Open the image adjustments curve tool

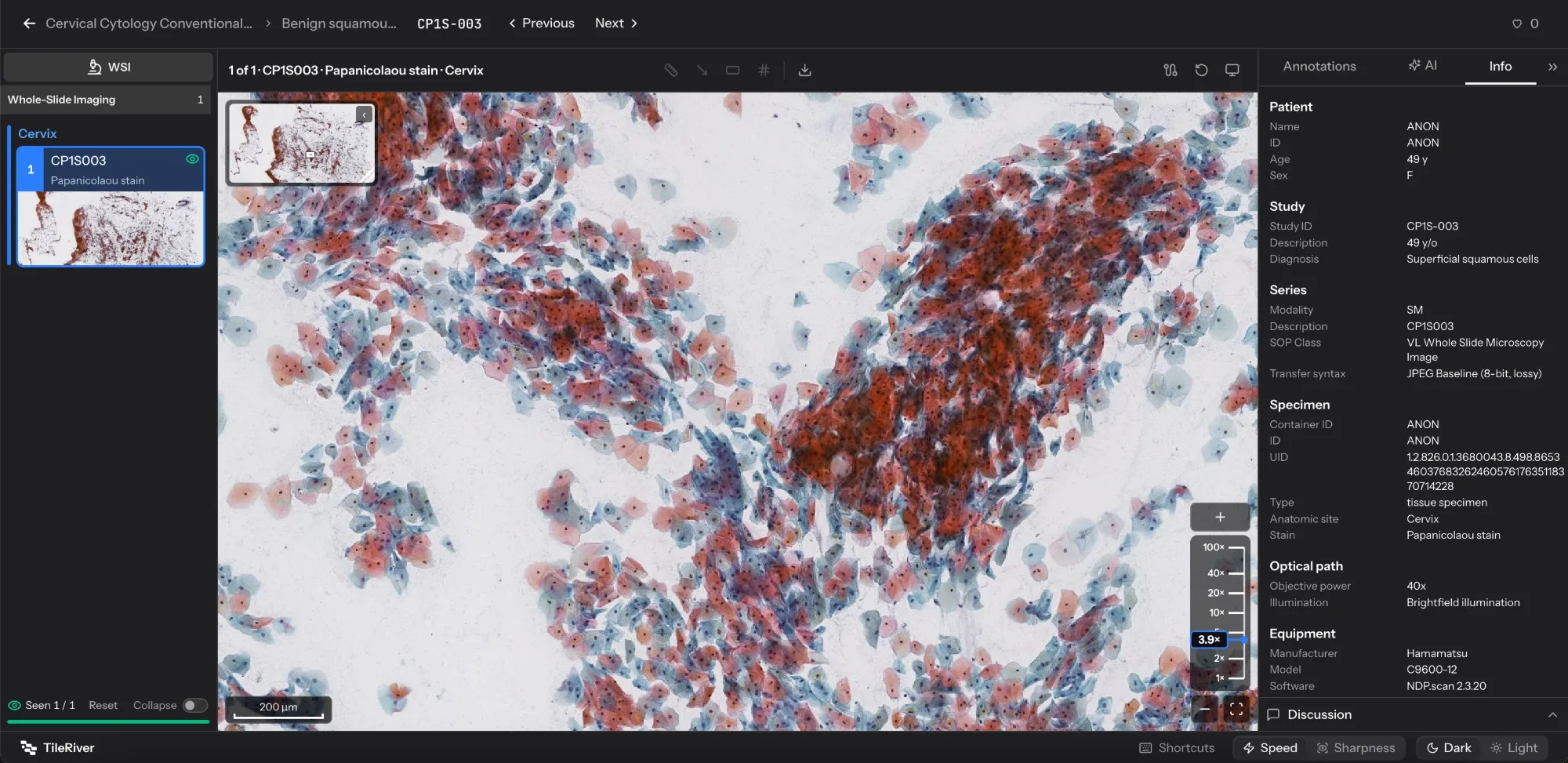pyautogui.click(x=1171, y=71)
